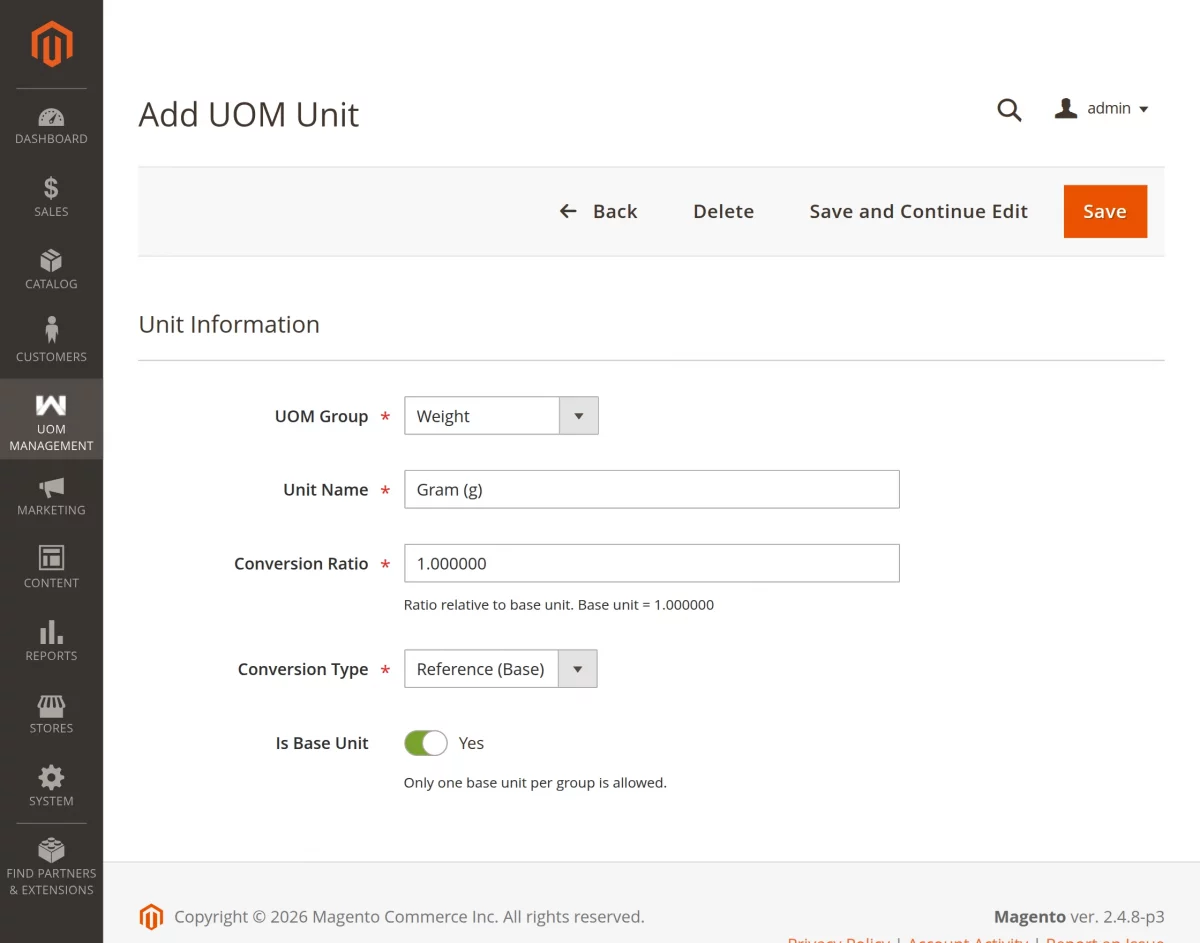Click the Magento logo at top left
The image size is (1200, 943).
[x=51, y=43]
